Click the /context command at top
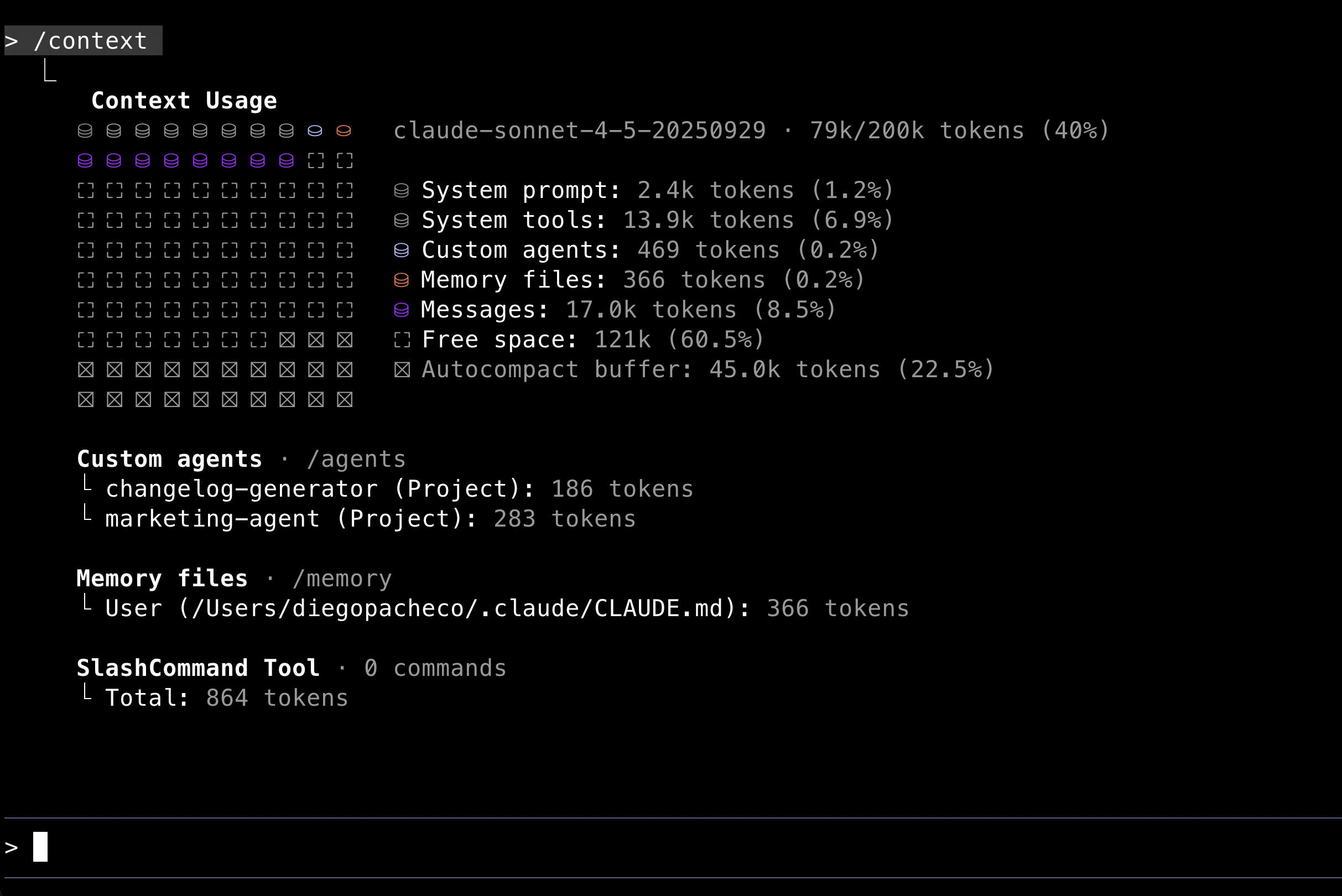The image size is (1342, 896). pyautogui.click(x=90, y=41)
